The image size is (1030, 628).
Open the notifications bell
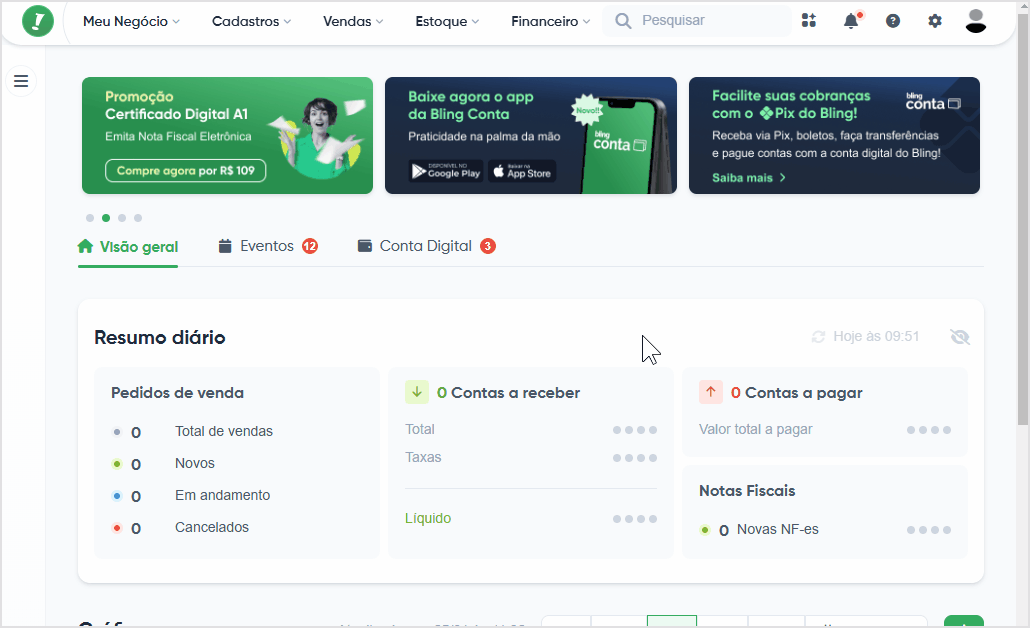[851, 21]
